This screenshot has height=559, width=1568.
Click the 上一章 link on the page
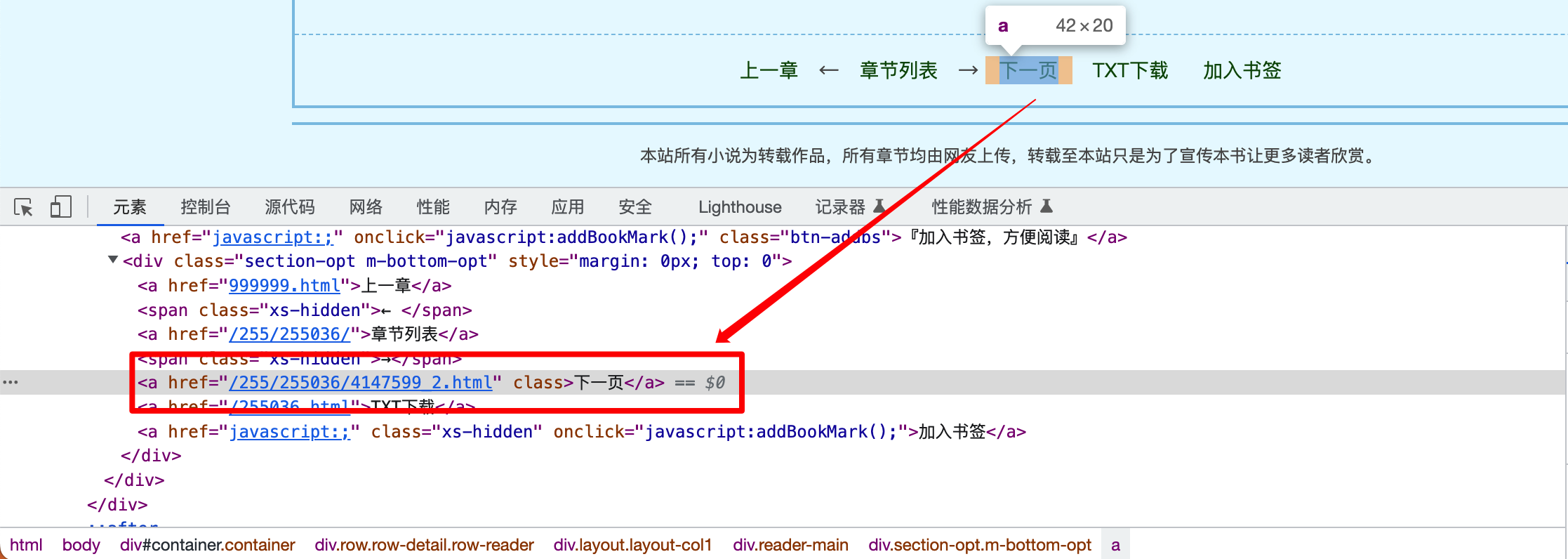[x=769, y=70]
